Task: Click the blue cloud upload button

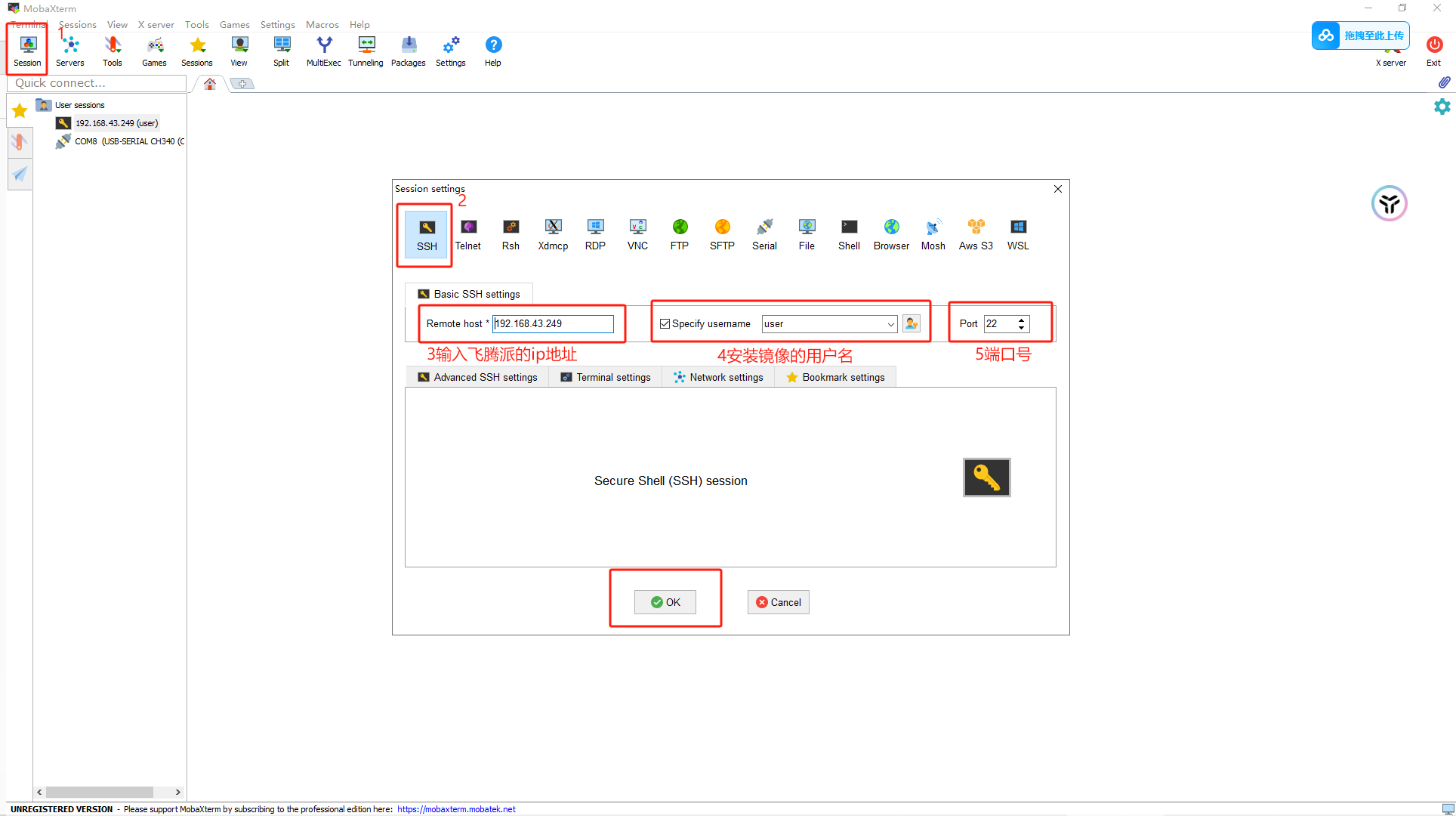Action: pyautogui.click(x=1361, y=36)
